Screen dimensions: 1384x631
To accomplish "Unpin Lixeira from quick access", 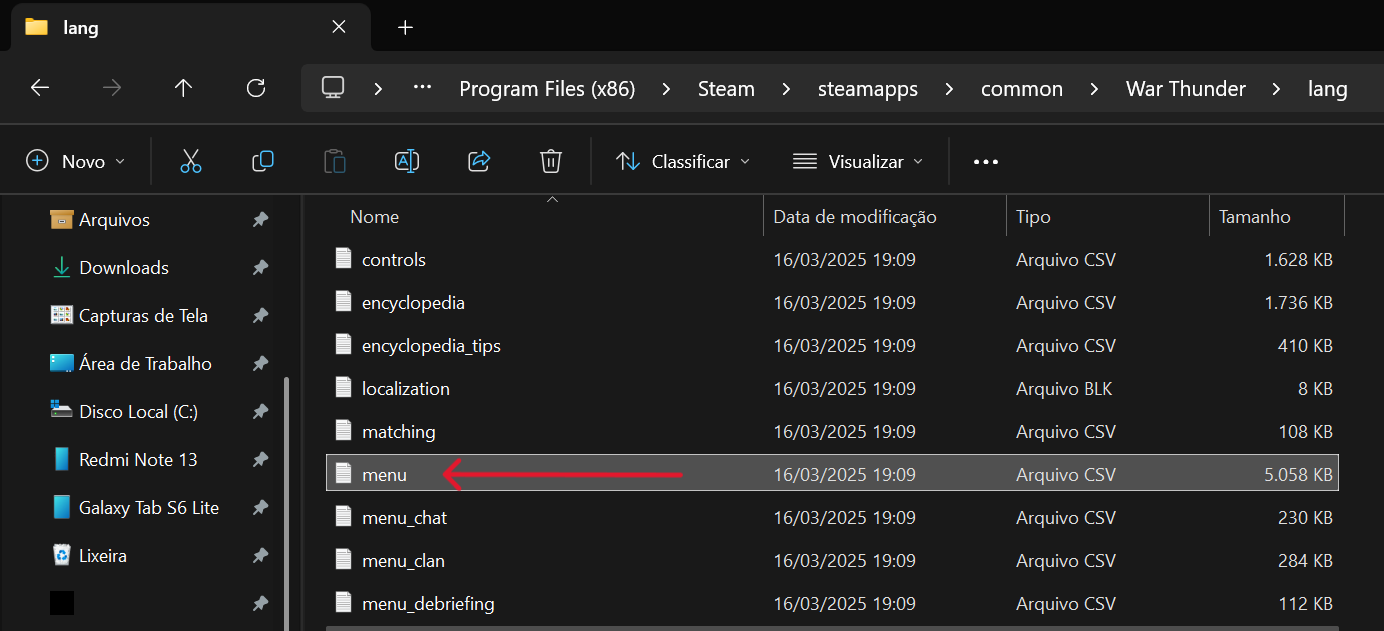I will [260, 556].
